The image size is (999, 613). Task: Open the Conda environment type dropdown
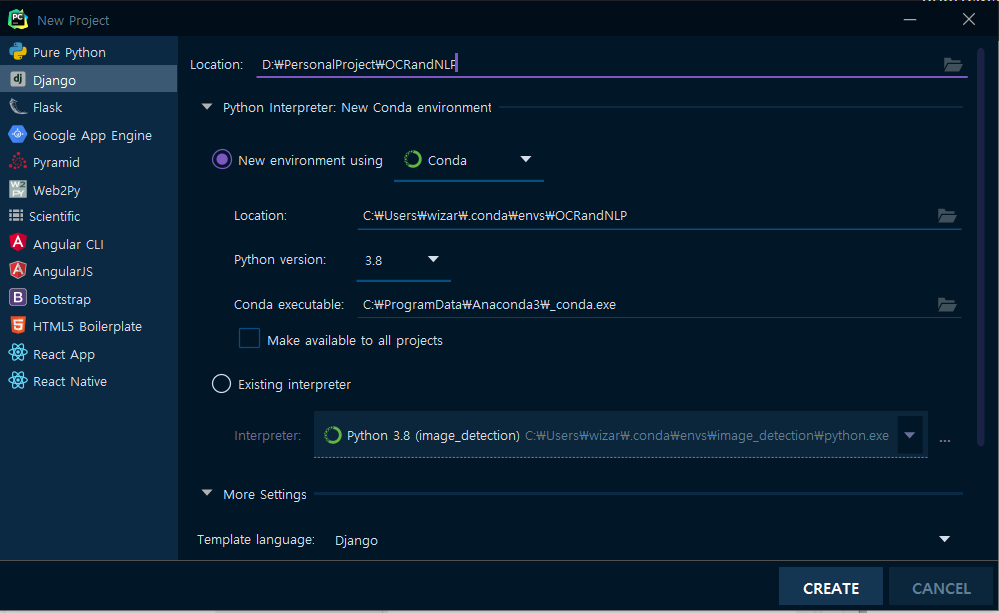point(468,161)
